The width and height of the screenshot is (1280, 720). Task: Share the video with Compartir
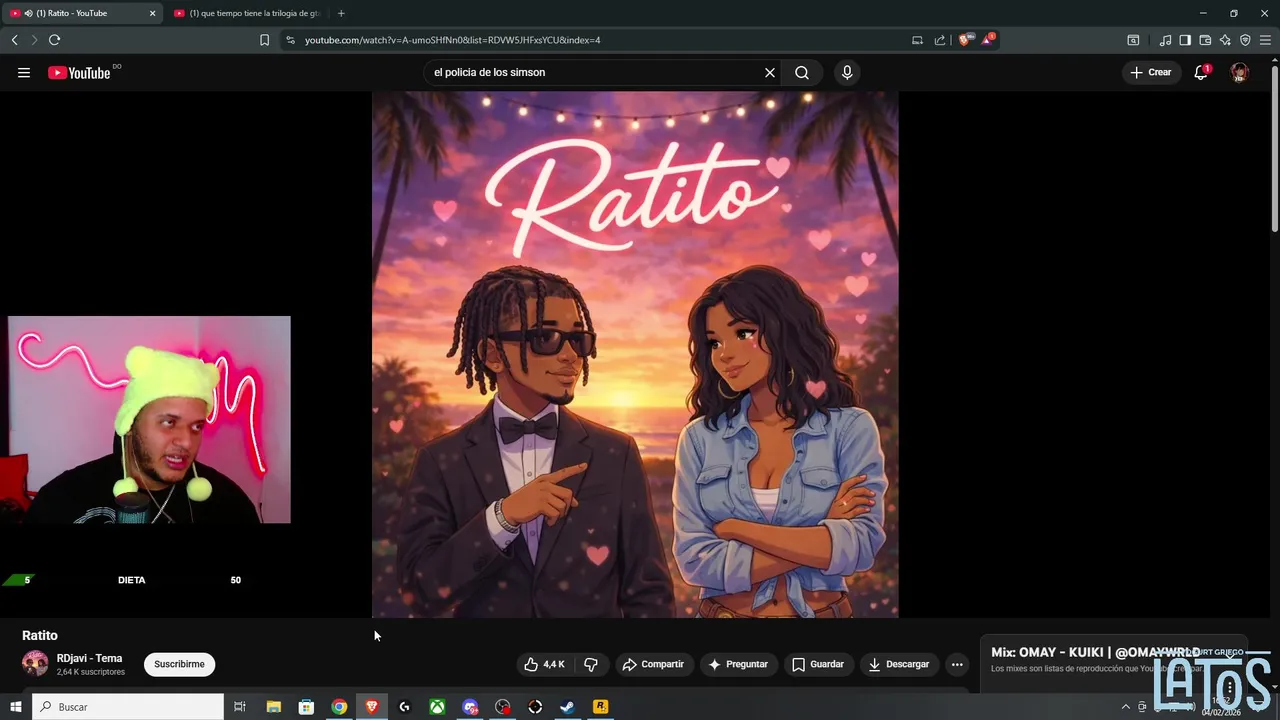pos(653,664)
